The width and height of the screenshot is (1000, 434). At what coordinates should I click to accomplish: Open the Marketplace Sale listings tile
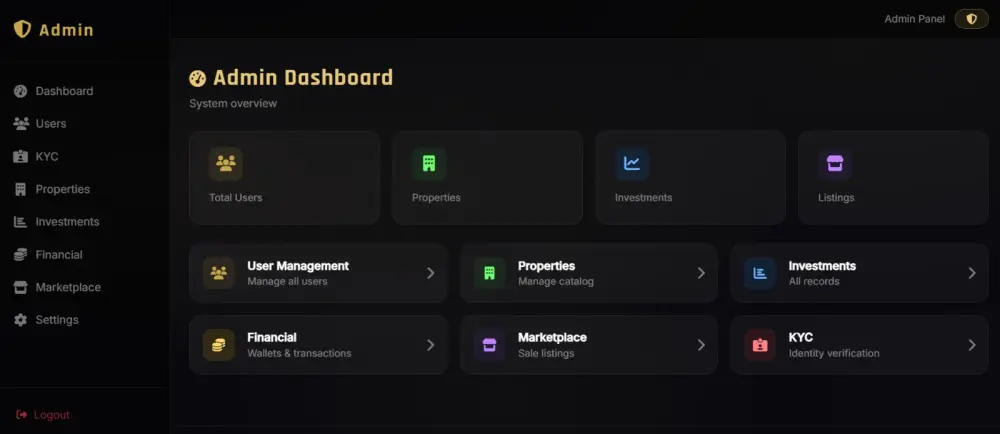click(589, 345)
